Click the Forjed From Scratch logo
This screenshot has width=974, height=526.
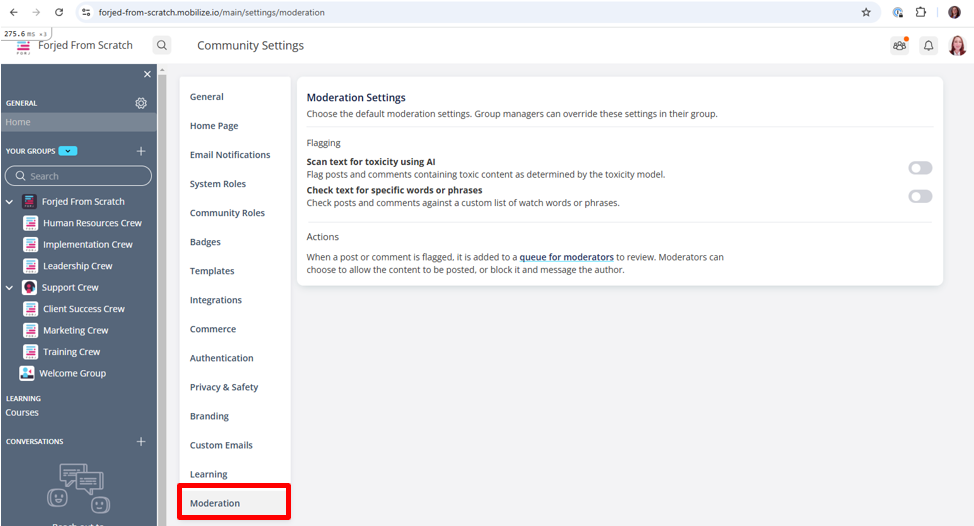coord(23,47)
